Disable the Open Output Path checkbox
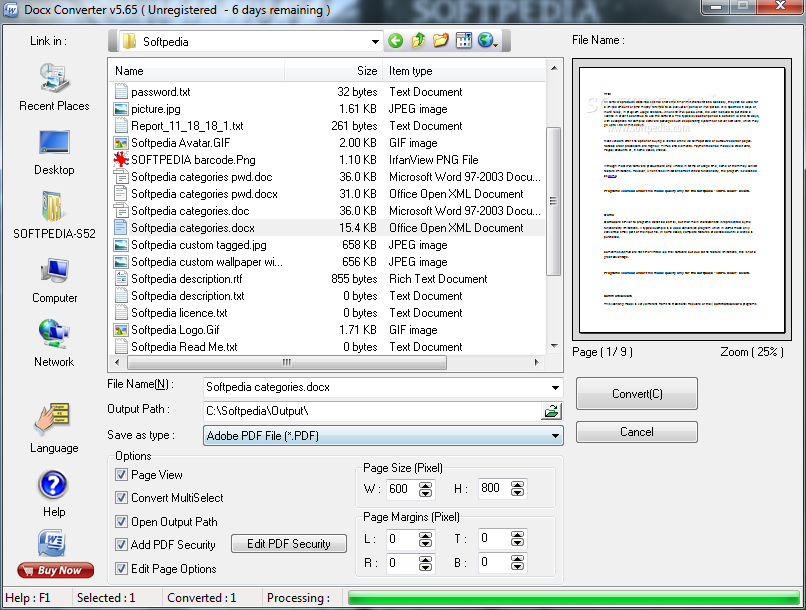This screenshot has width=806, height=610. tap(121, 522)
